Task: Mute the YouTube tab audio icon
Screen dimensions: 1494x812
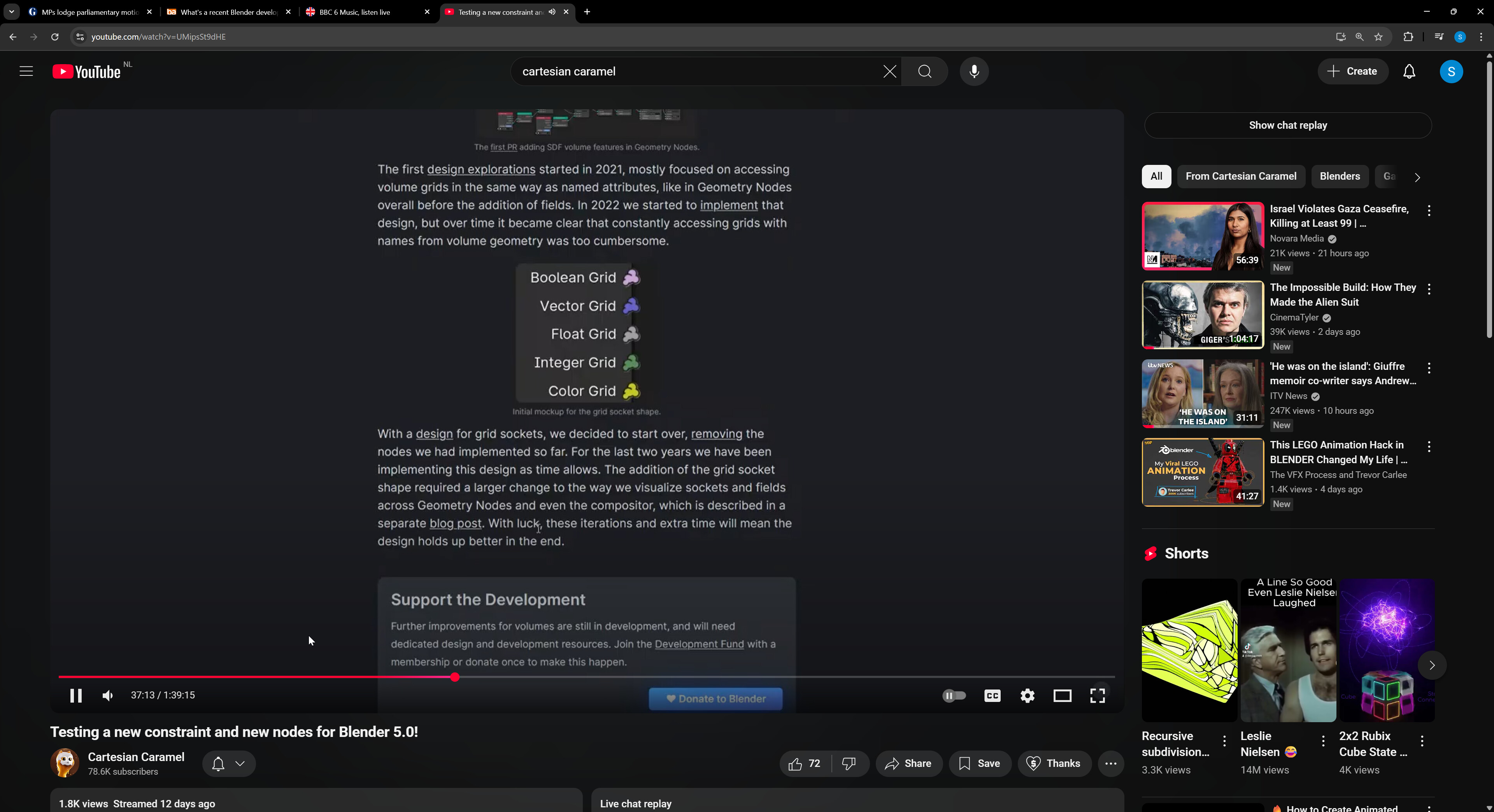Action: 552,12
